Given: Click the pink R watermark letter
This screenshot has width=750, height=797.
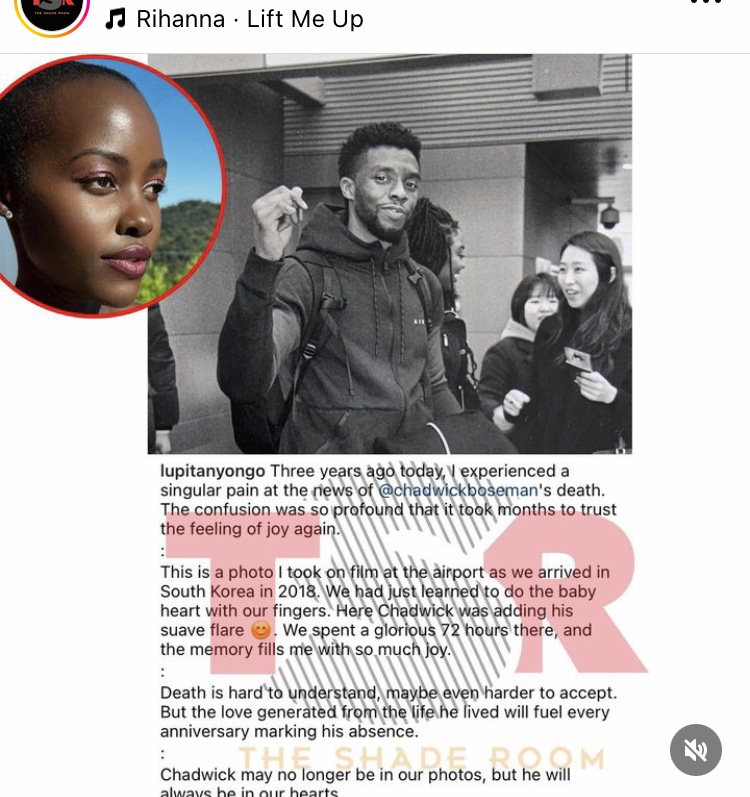Looking at the screenshot, I should pos(564,595).
